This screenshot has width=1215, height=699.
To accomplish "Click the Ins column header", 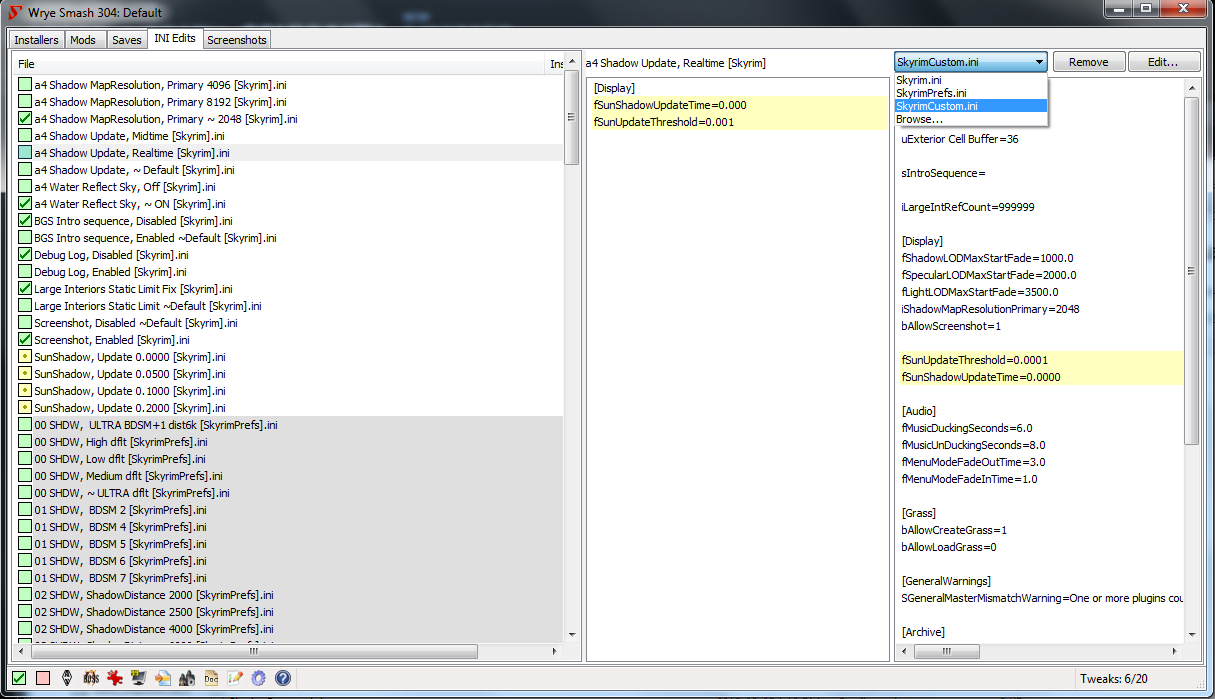I will click(x=556, y=64).
